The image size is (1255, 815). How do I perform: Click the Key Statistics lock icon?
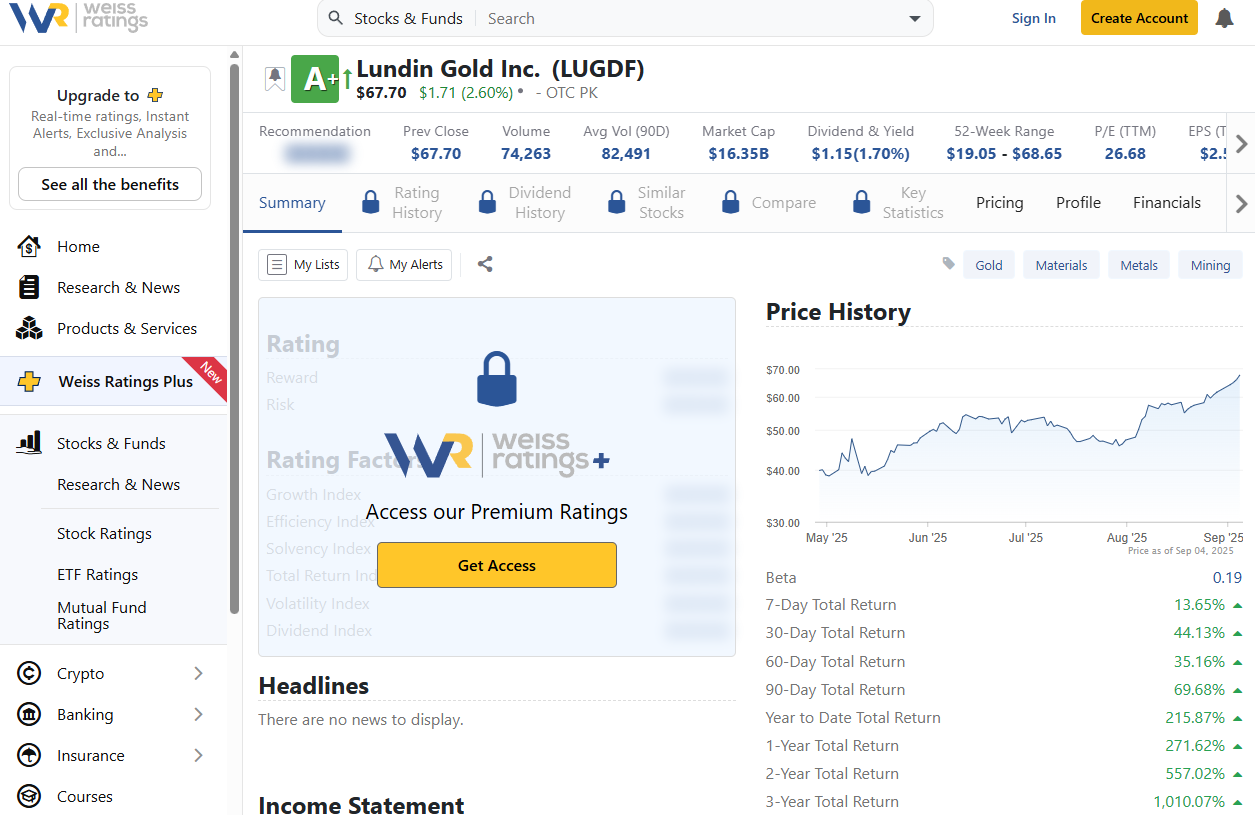[x=861, y=203]
